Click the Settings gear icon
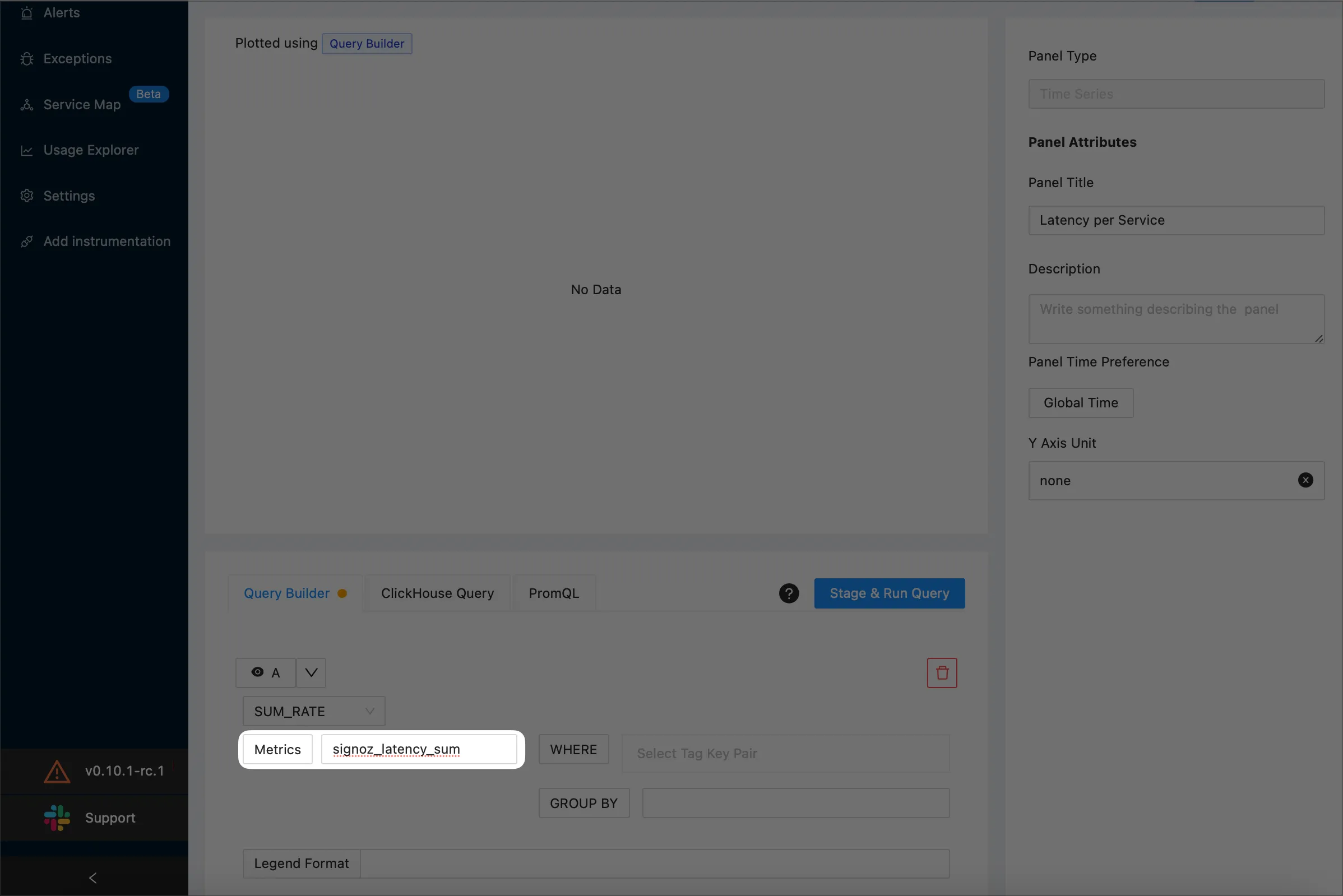Viewport: 1343px width, 896px height. 26,196
